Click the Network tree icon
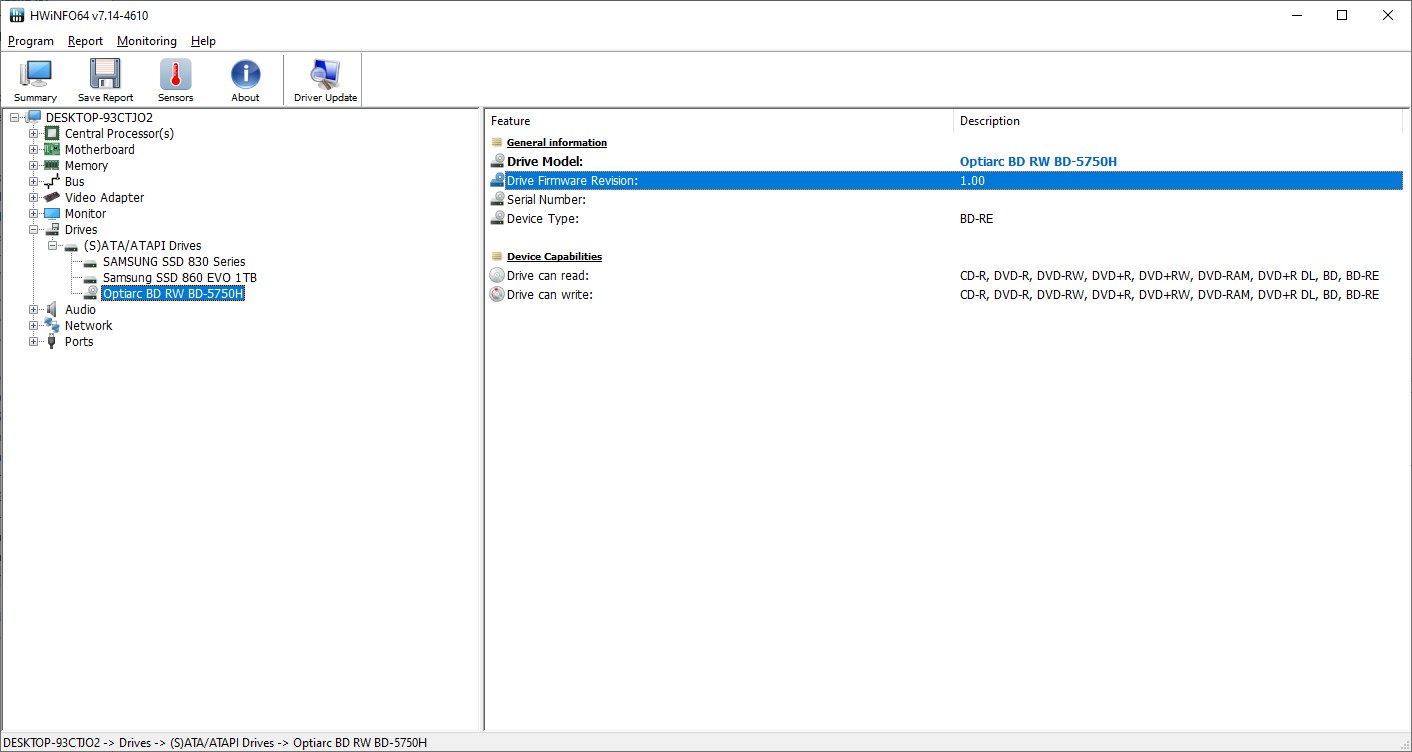Viewport: 1412px width, 752px height. (x=52, y=325)
